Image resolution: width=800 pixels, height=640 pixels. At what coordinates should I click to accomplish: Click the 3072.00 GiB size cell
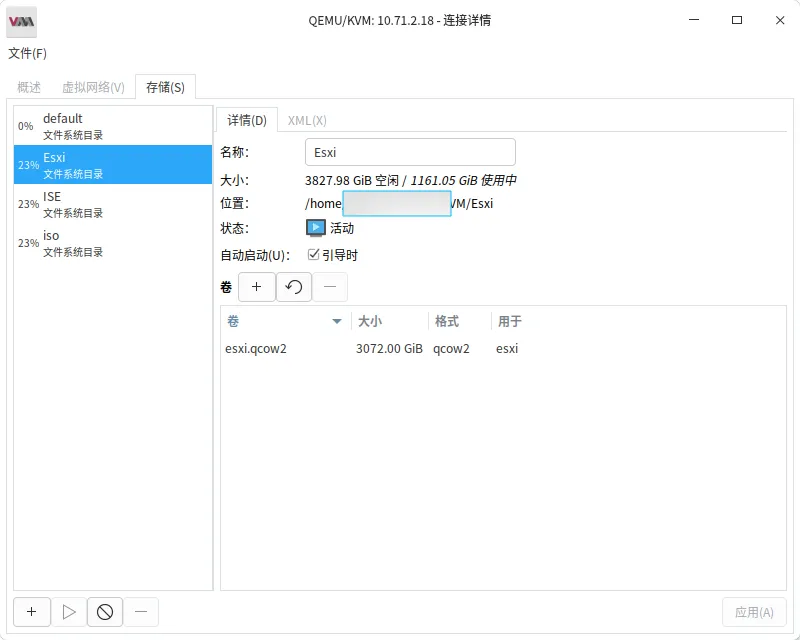coord(389,349)
